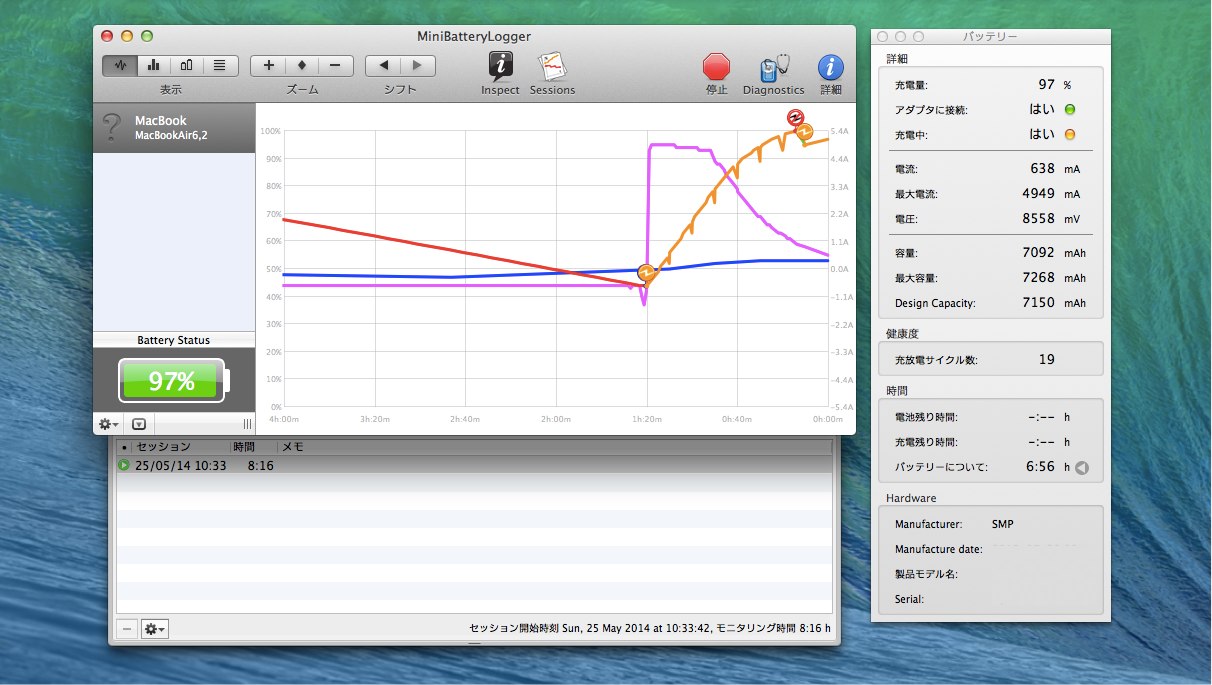This screenshot has height=685, width=1212.
Task: Open the sessions gear dropdown menu
Action: click(x=155, y=629)
